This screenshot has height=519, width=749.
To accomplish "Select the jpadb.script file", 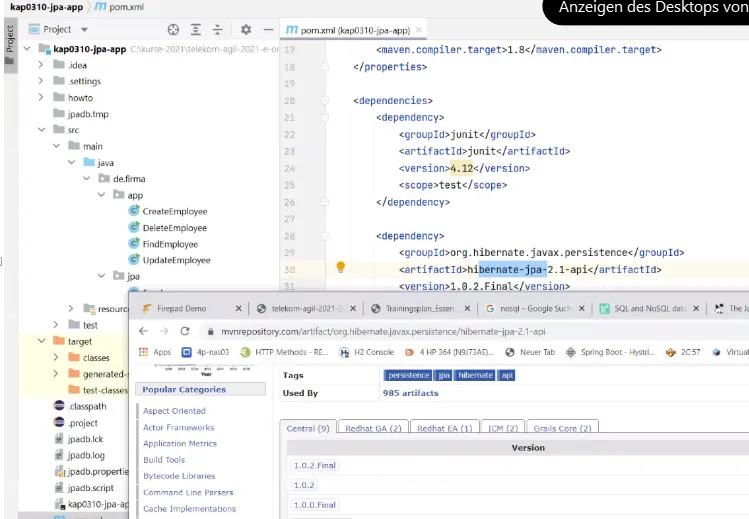I will tap(90, 487).
